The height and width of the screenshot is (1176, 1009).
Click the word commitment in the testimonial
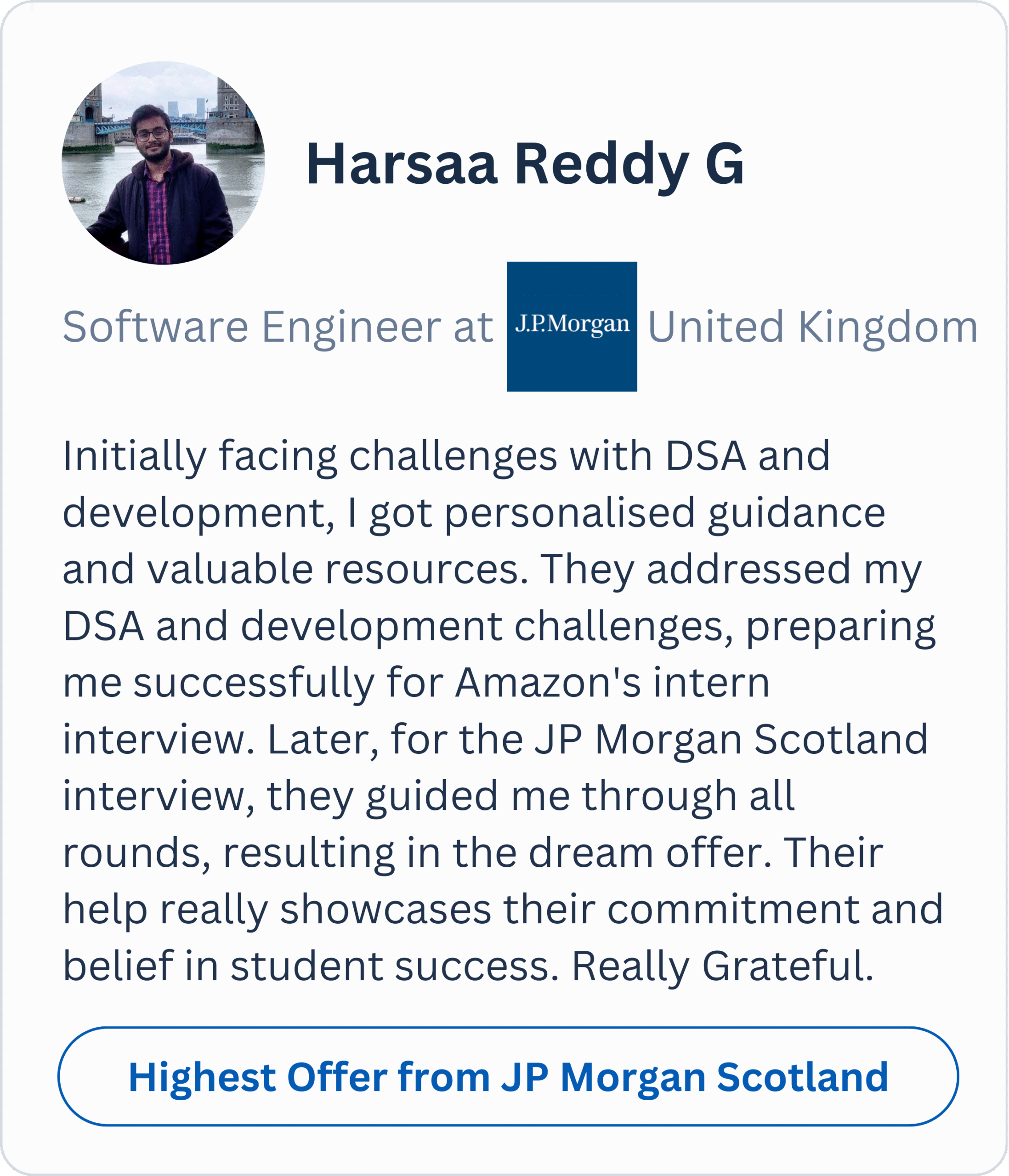pyautogui.click(x=733, y=910)
